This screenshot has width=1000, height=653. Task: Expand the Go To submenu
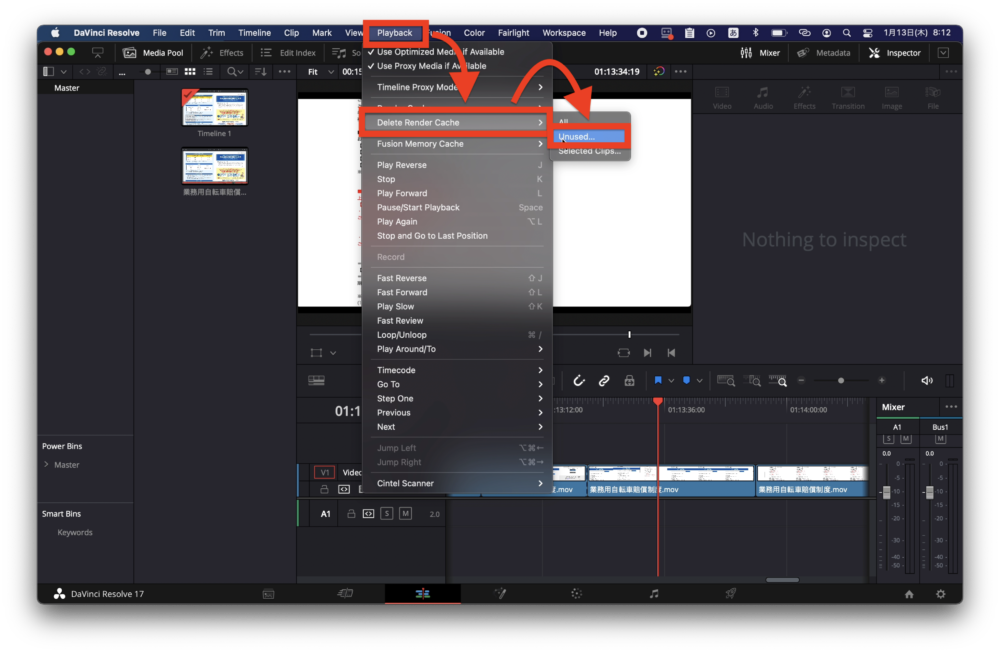tap(456, 384)
